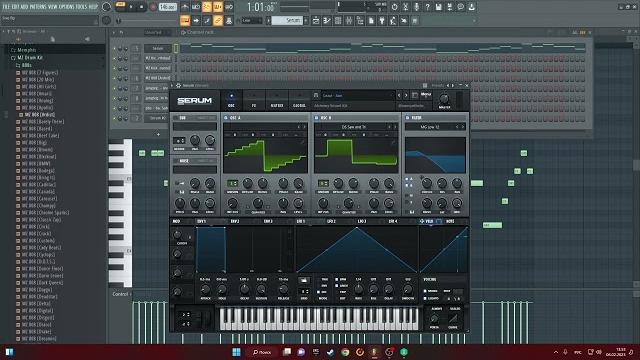640x360 pixels.
Task: Enable the MONO voicing checkbox
Action: 425,291
